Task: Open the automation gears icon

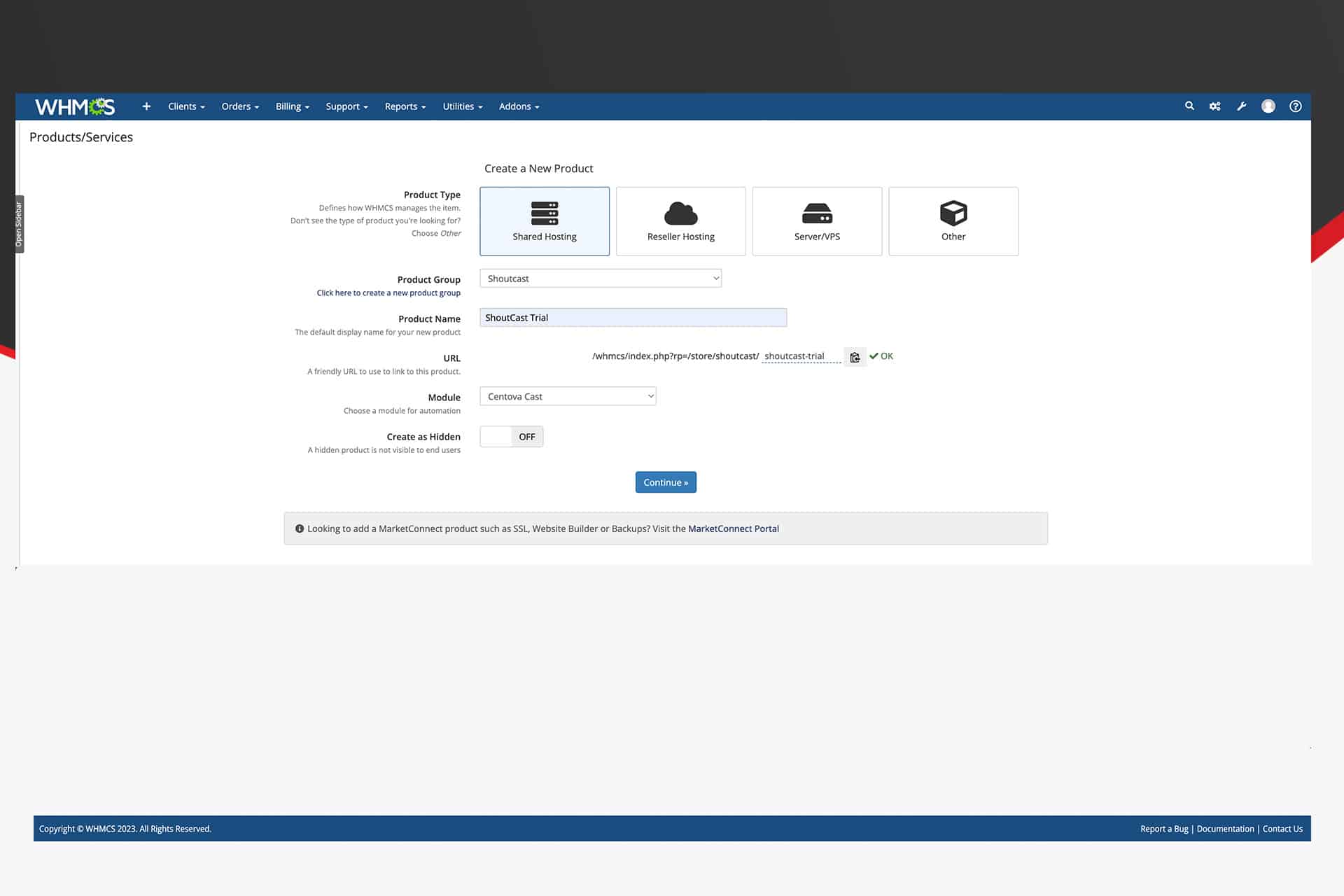Action: tap(1215, 106)
